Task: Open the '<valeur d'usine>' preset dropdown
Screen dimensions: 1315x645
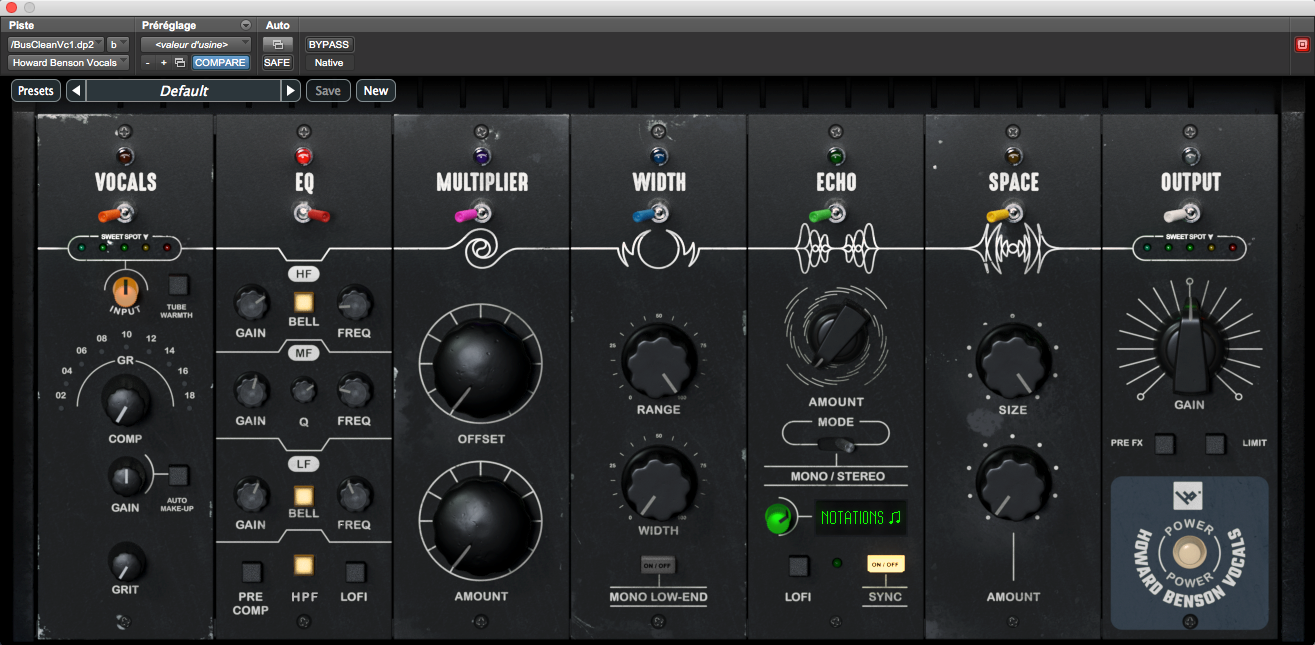Action: 195,44
